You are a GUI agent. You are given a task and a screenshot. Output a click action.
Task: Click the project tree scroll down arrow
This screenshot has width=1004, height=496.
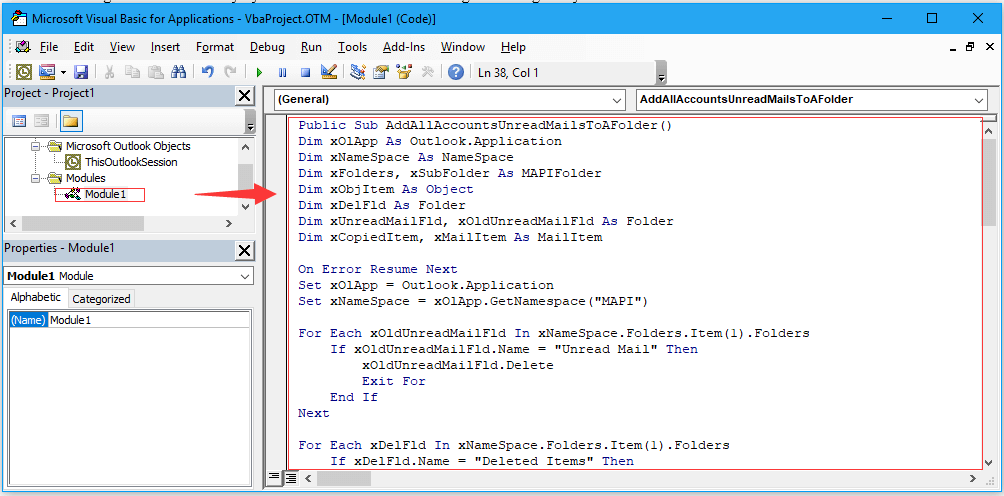coord(245,207)
